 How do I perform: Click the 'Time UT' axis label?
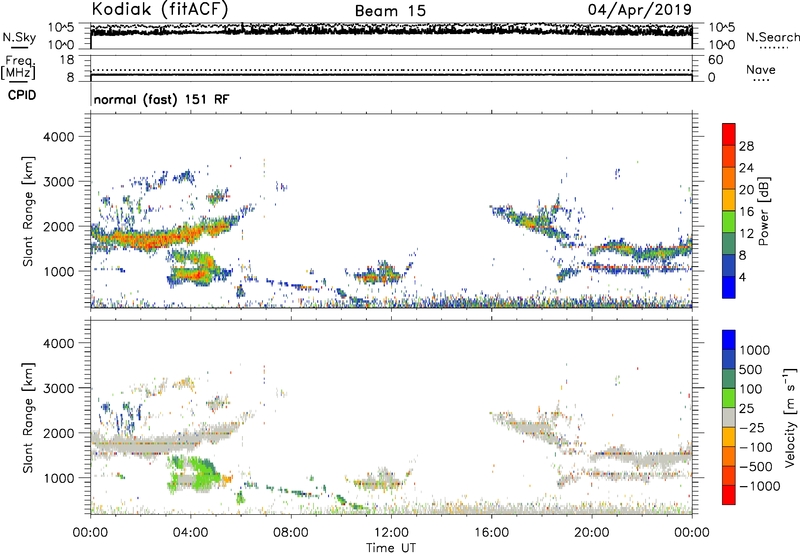[x=391, y=548]
